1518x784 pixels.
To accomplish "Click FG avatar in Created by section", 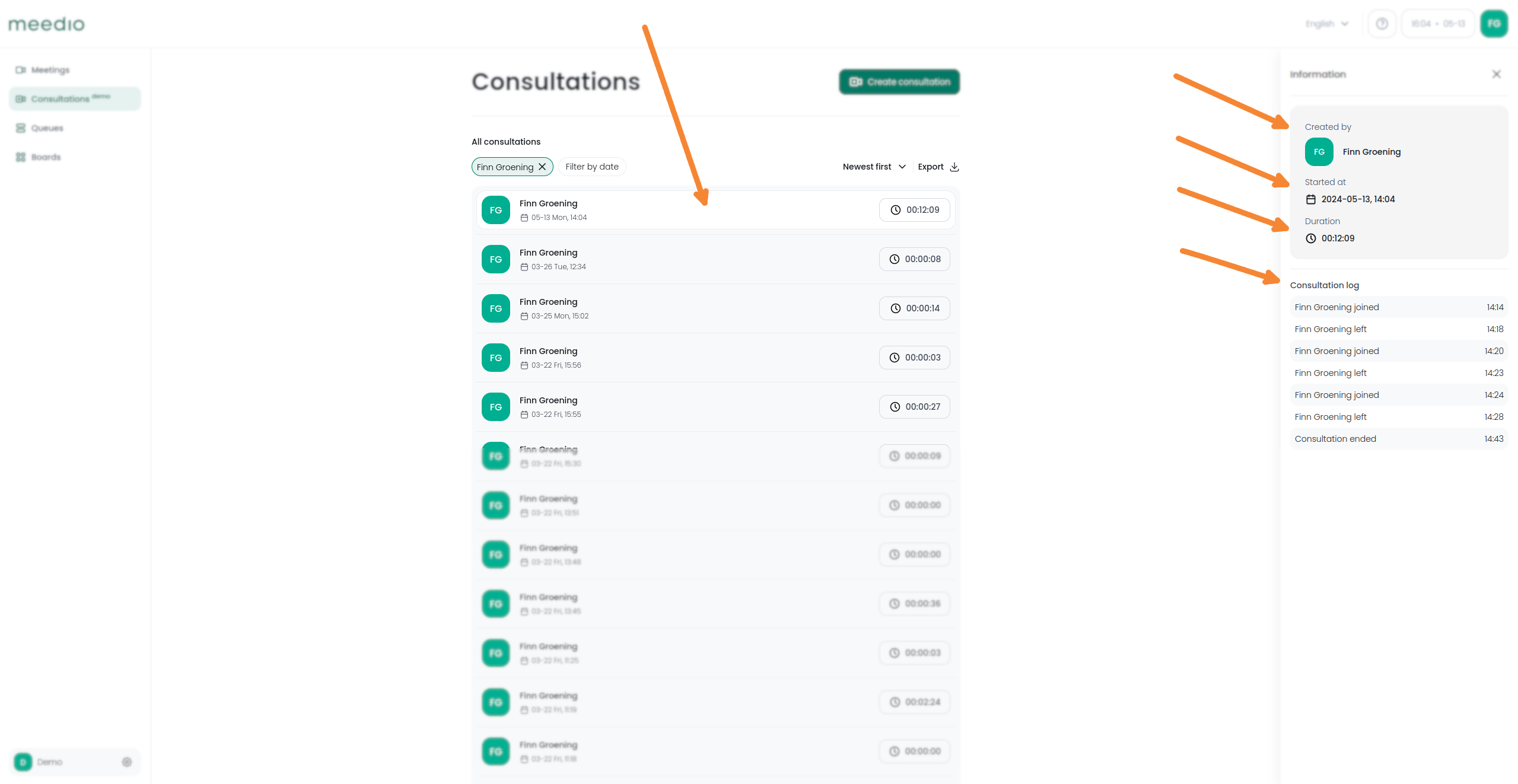I will click(1319, 152).
